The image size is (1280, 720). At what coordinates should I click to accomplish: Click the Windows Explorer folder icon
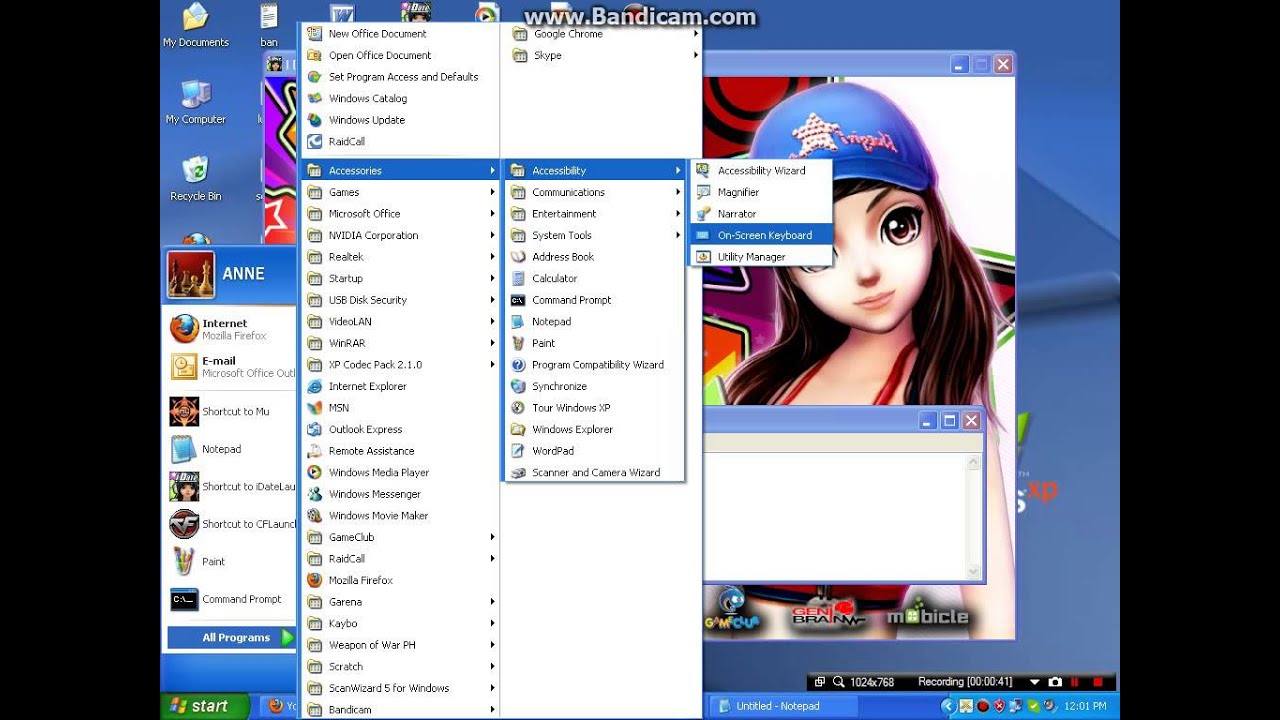tap(518, 429)
